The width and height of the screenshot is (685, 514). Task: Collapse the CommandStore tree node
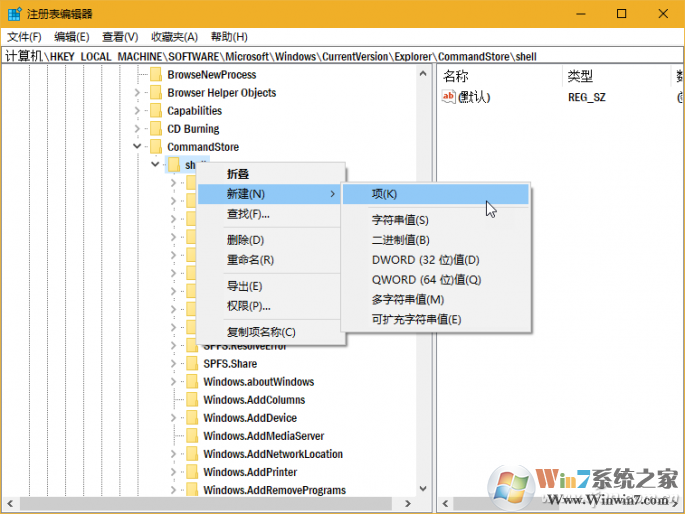[137, 147]
